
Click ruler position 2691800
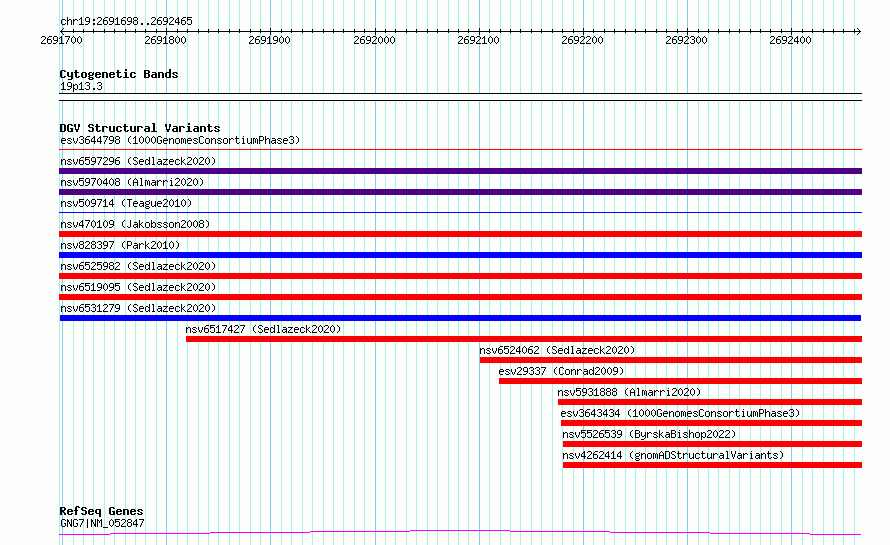point(165,40)
